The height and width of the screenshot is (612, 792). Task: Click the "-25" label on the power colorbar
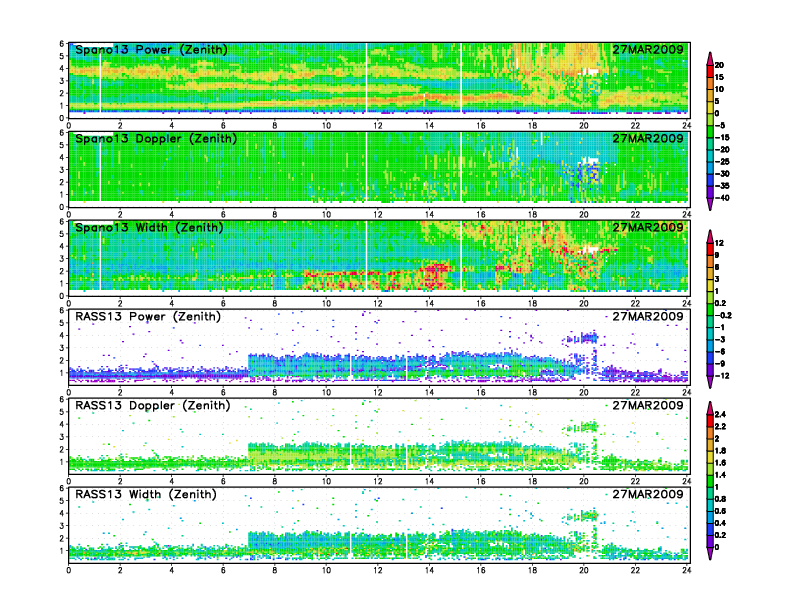pos(722,162)
